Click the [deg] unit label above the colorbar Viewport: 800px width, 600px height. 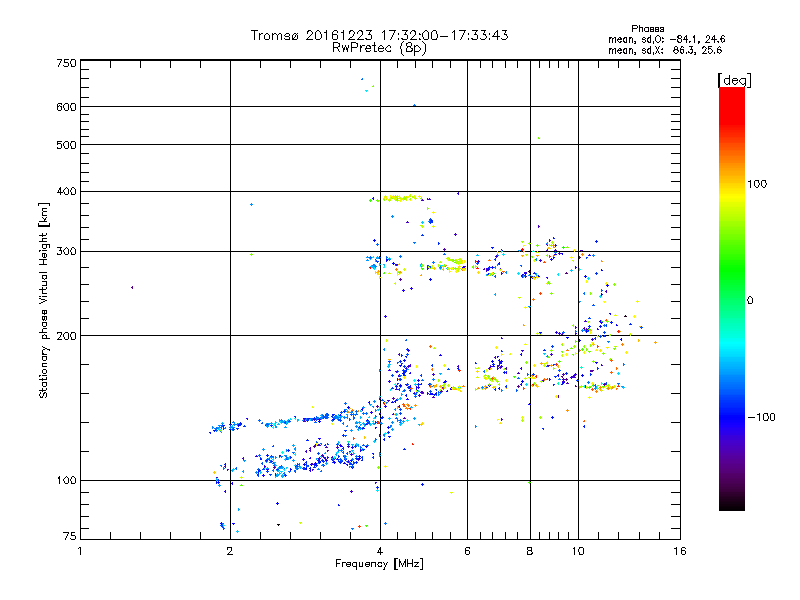[734, 80]
